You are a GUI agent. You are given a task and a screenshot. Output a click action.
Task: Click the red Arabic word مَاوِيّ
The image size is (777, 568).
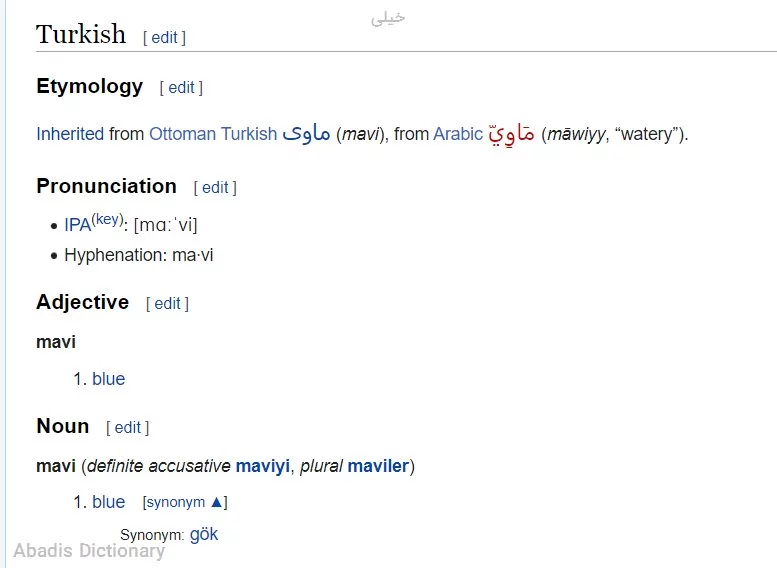point(511,133)
